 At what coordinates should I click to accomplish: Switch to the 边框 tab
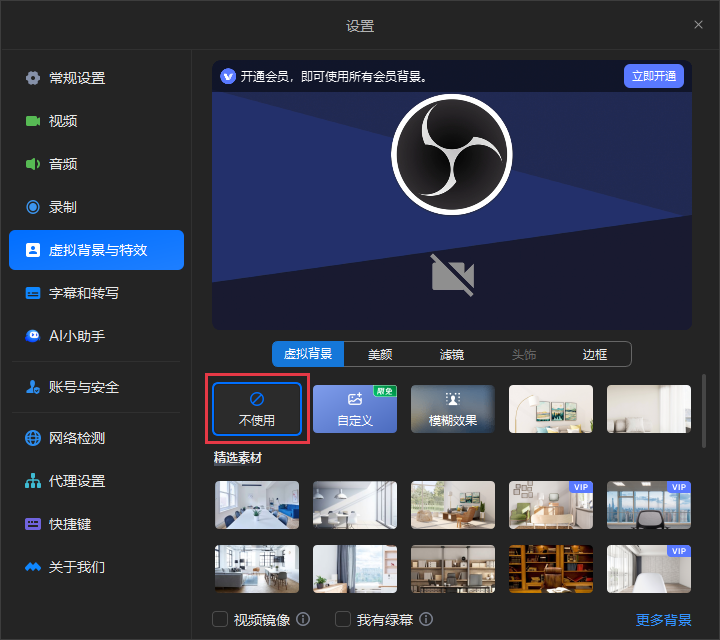point(595,354)
